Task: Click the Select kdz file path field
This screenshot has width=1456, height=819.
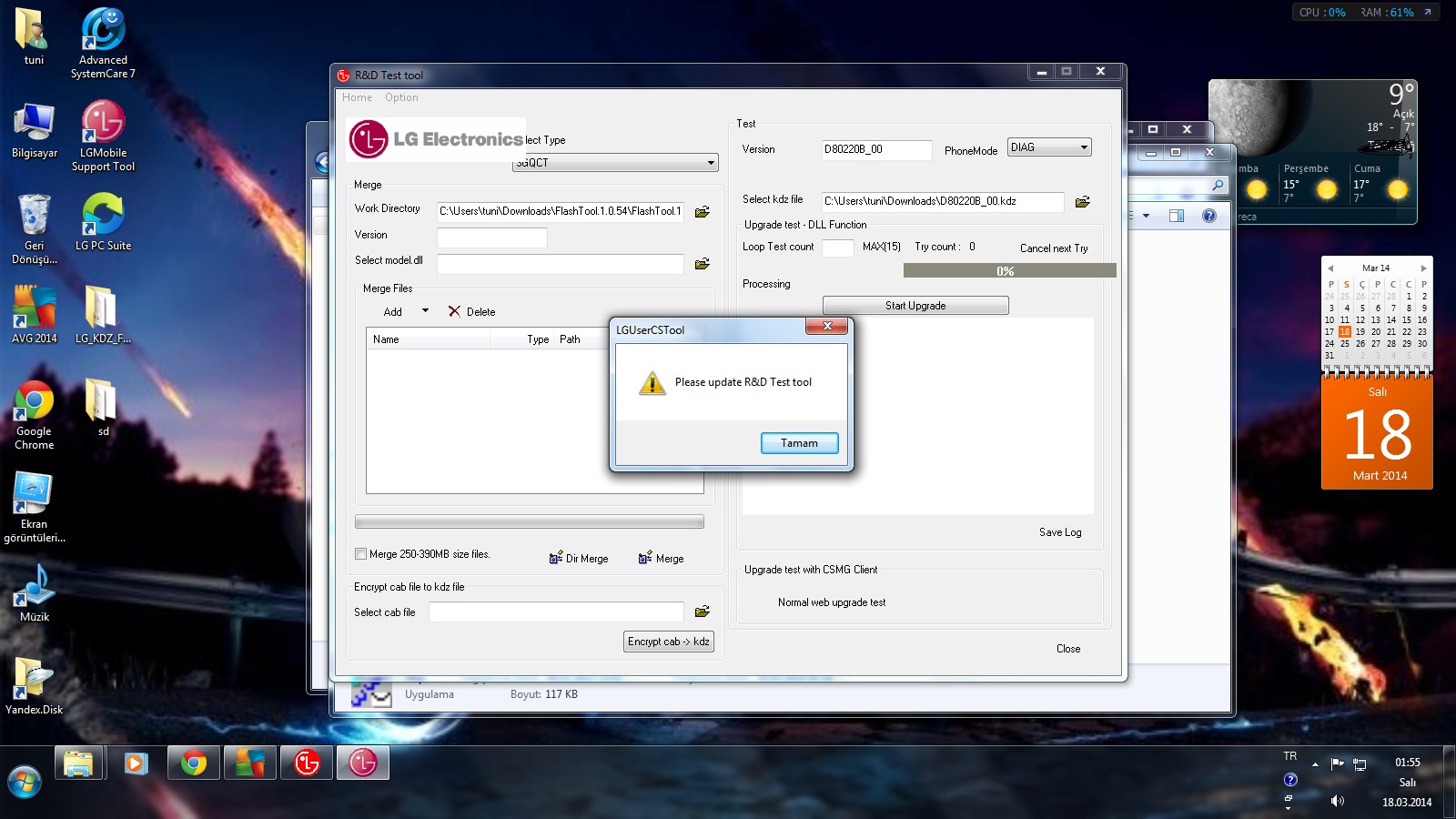Action: click(x=943, y=201)
